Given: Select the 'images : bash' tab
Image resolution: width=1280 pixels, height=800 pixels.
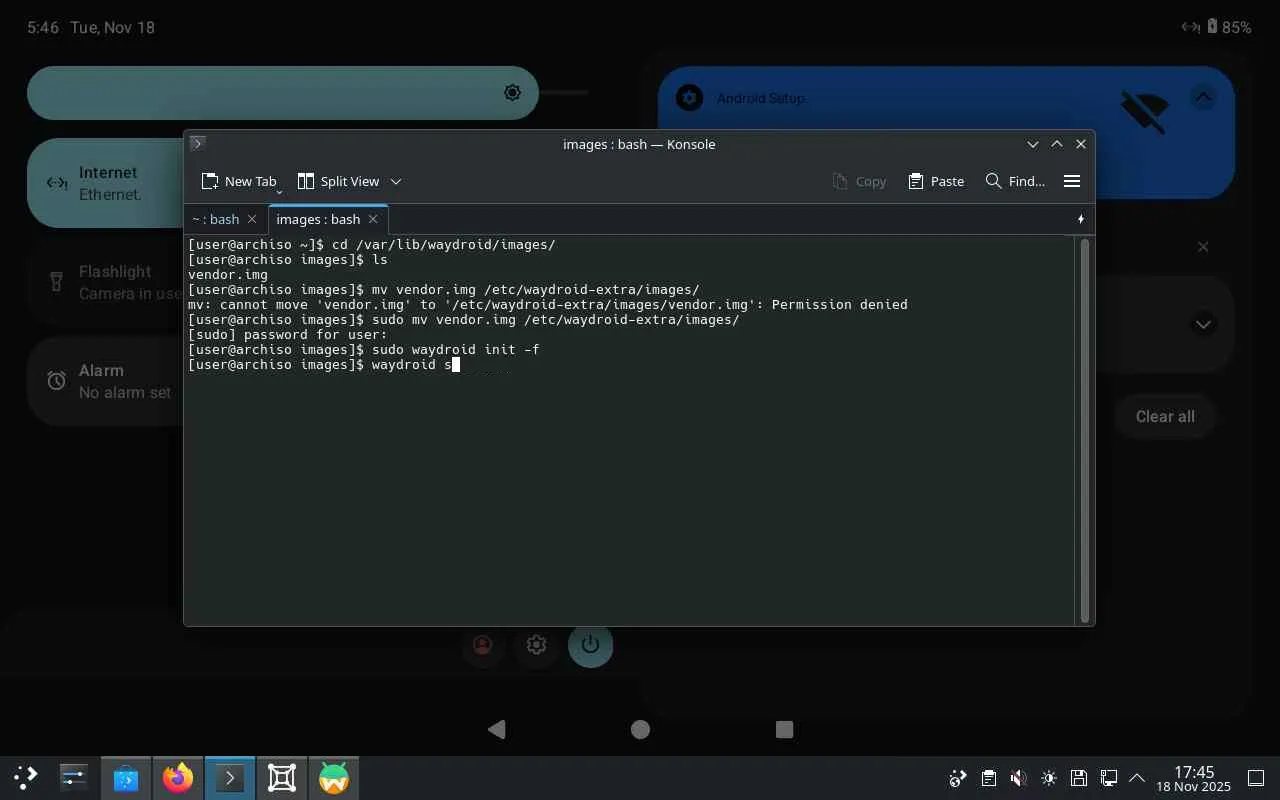Looking at the screenshot, I should pyautogui.click(x=318, y=219).
